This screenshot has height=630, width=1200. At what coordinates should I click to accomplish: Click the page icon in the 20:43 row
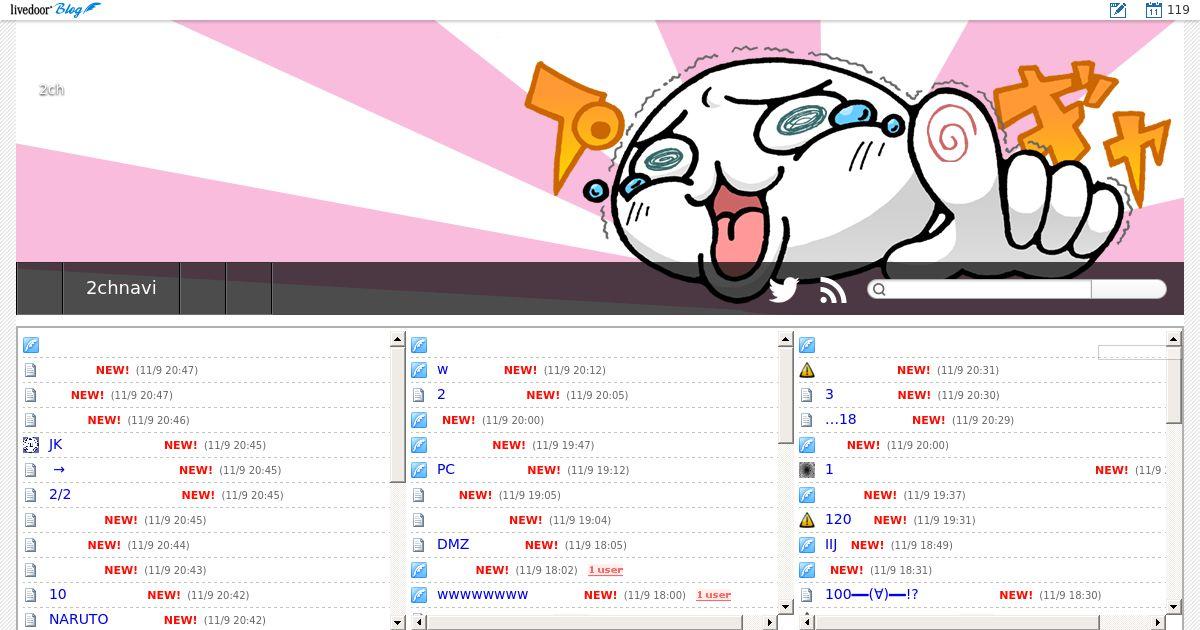pyautogui.click(x=30, y=570)
